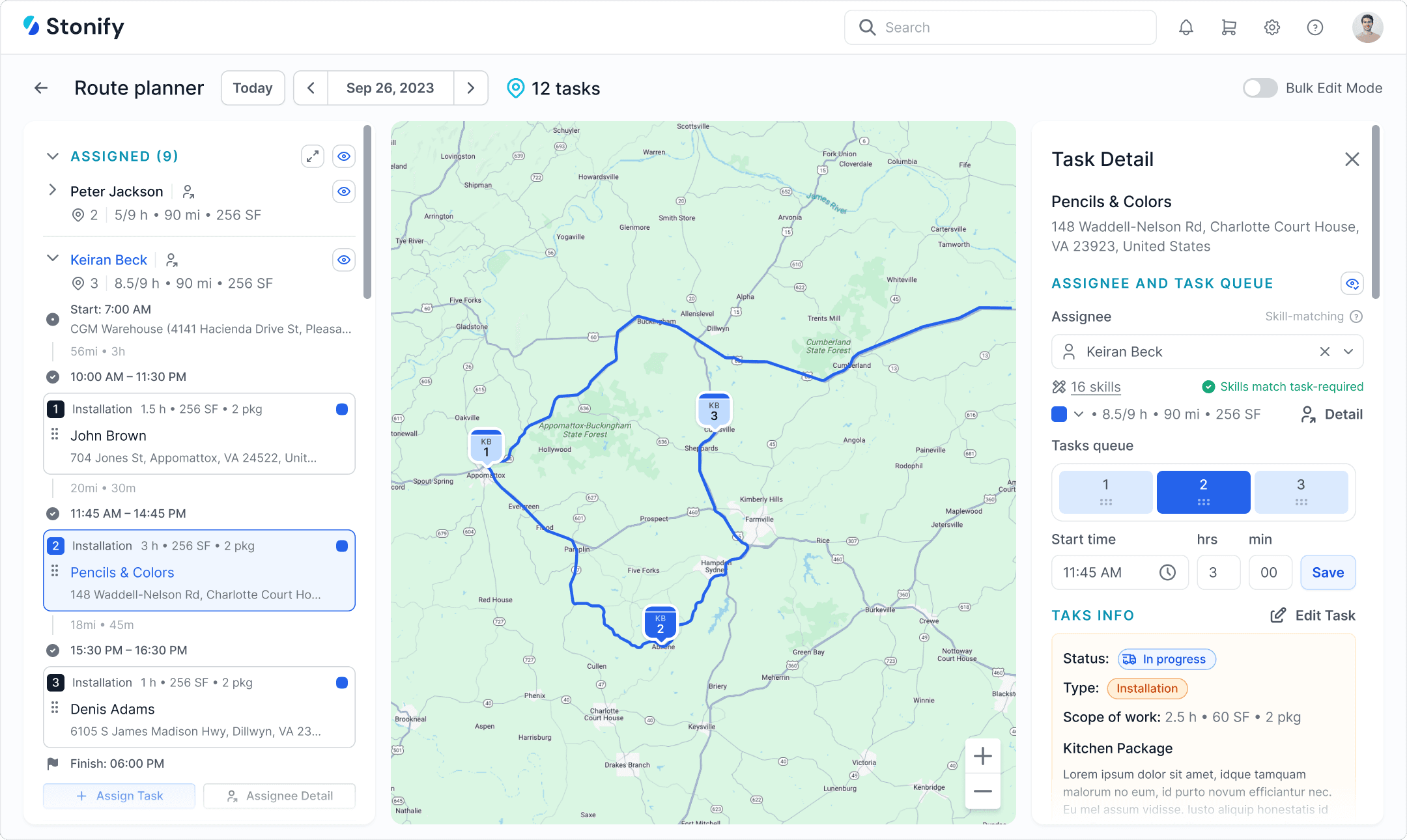Select task 2 in the Tasks queue
Viewport: 1407px width, 840px height.
pyautogui.click(x=1202, y=492)
